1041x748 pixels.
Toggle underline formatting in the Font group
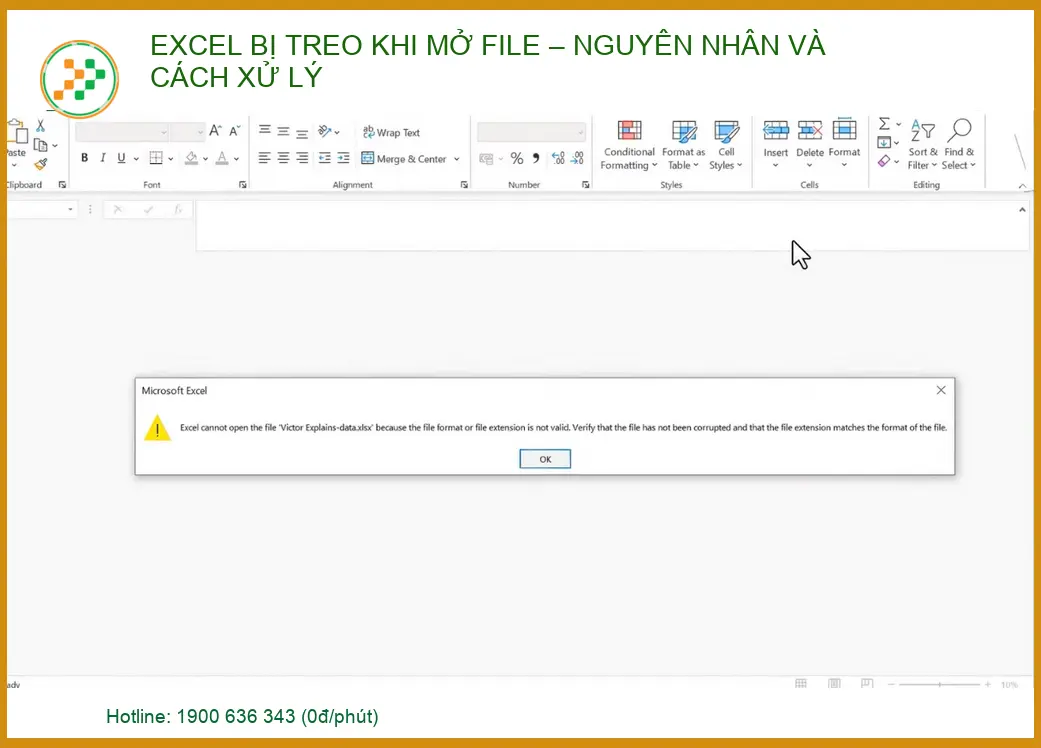[x=120, y=158]
